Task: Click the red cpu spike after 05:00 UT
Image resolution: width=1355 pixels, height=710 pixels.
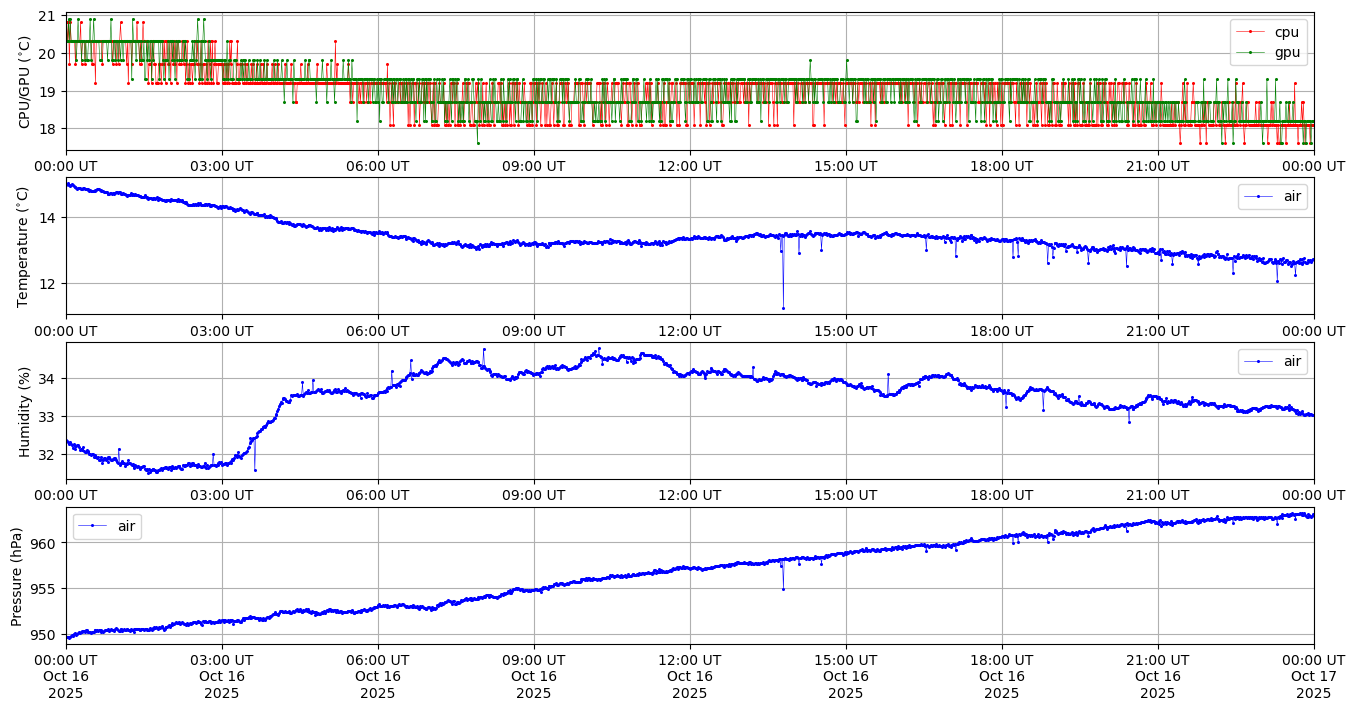Action: click(x=335, y=42)
